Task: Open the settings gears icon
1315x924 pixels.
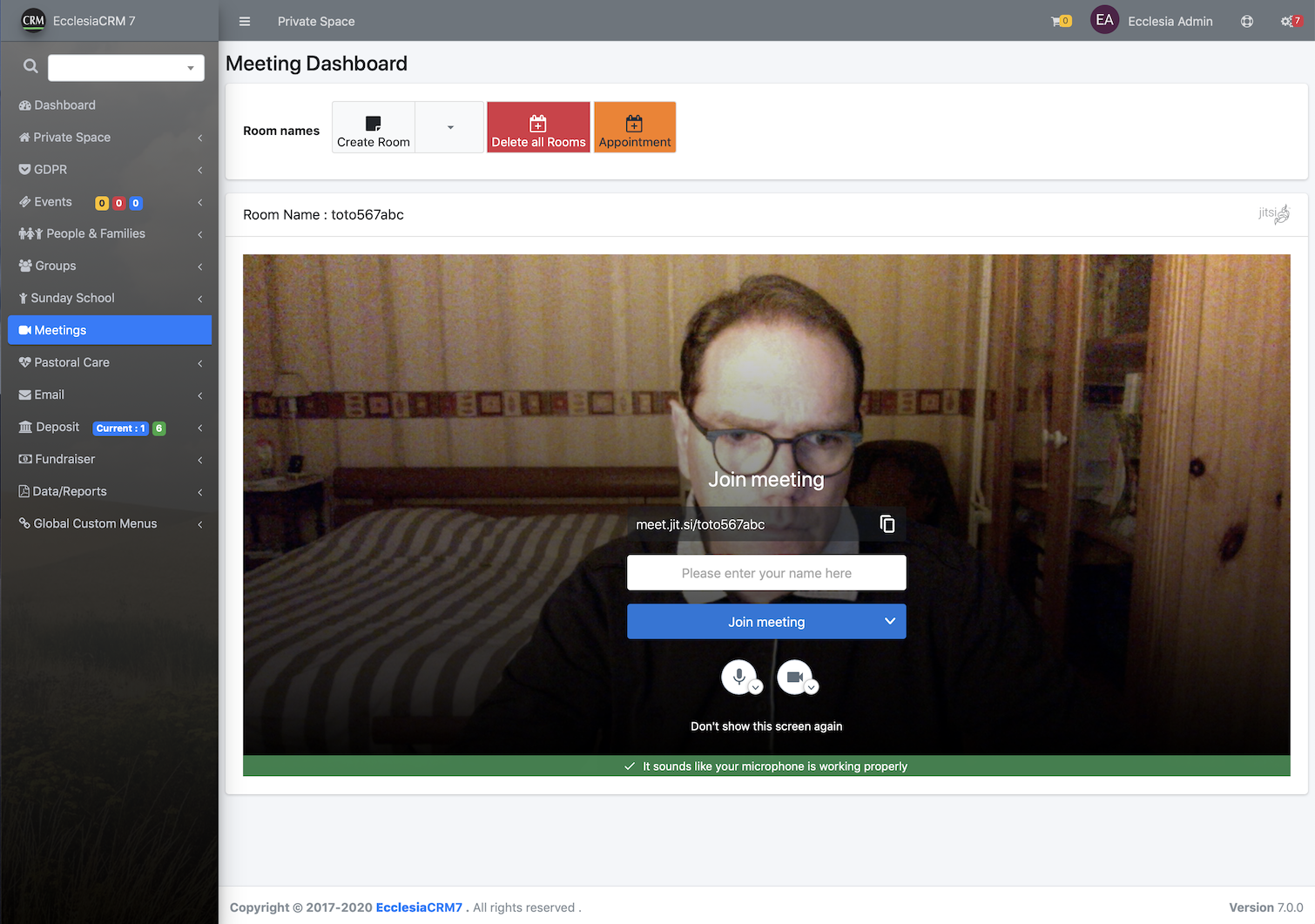Action: click(x=1291, y=21)
